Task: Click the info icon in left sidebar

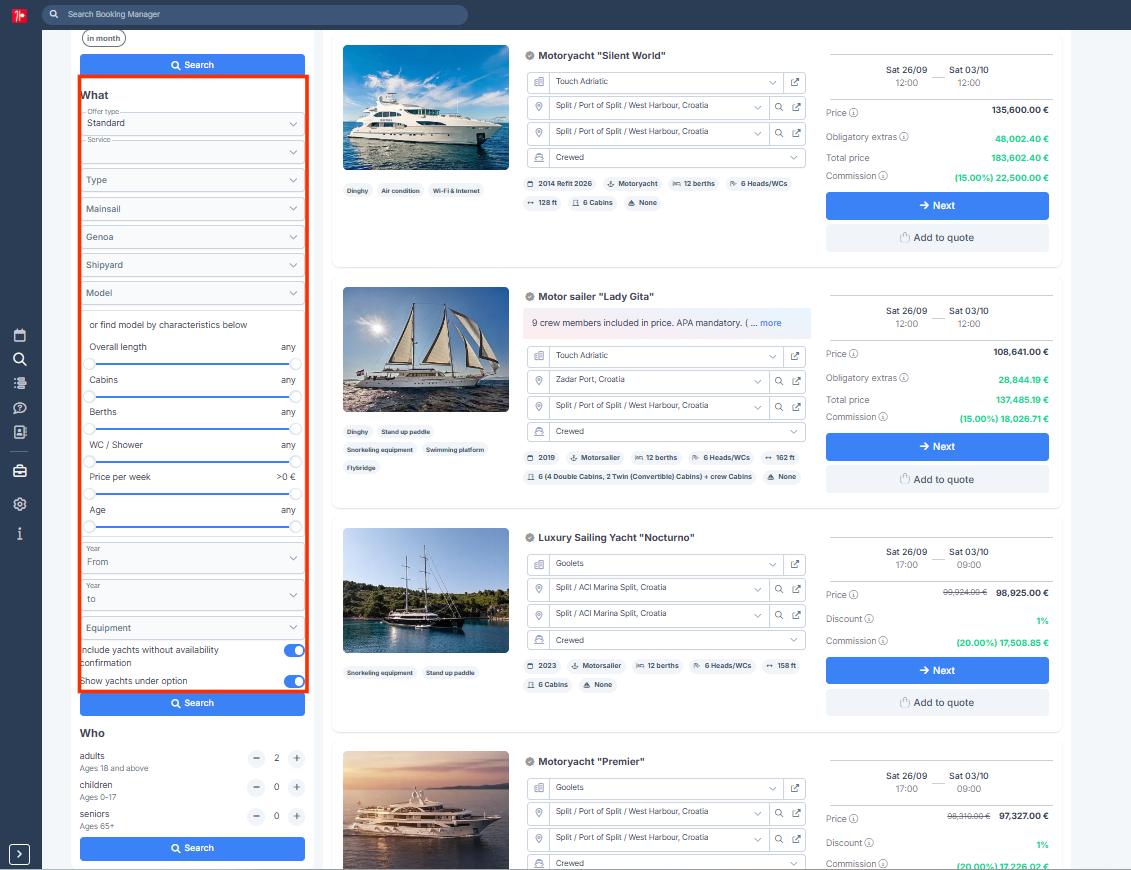Action: click(x=19, y=533)
